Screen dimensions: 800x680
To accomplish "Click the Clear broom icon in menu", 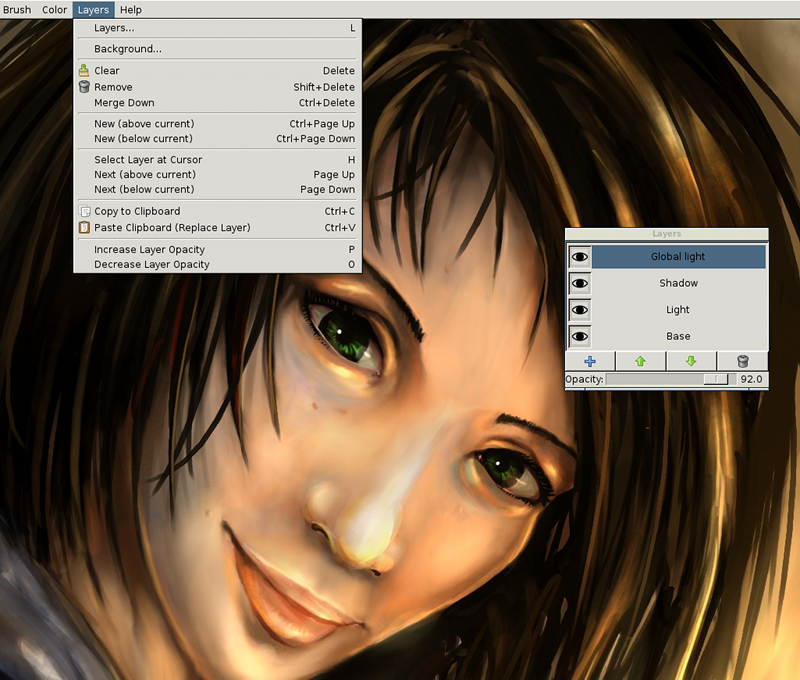I will [84, 71].
